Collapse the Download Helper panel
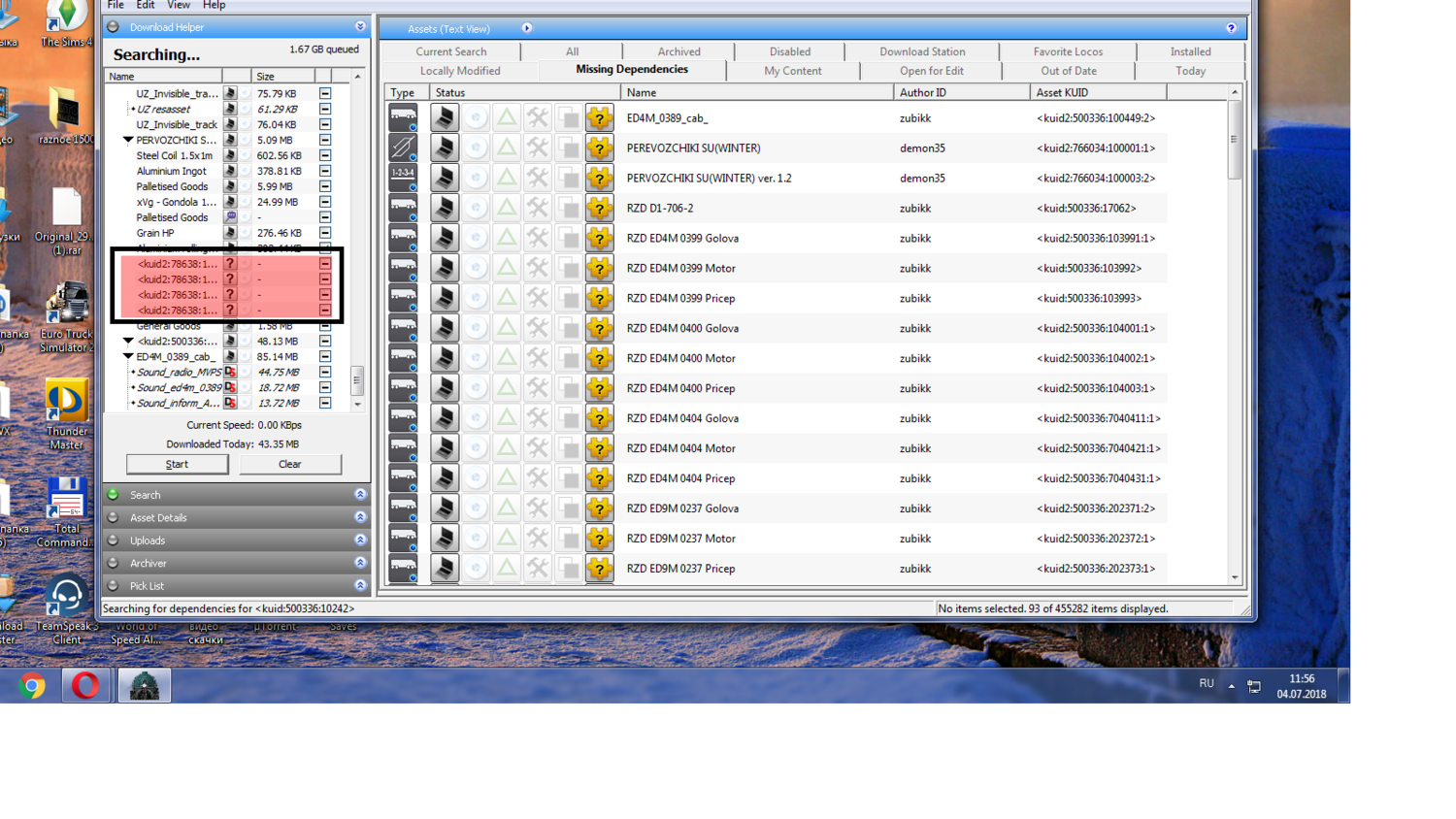Viewport: 1456px width, 819px height. 360,27
